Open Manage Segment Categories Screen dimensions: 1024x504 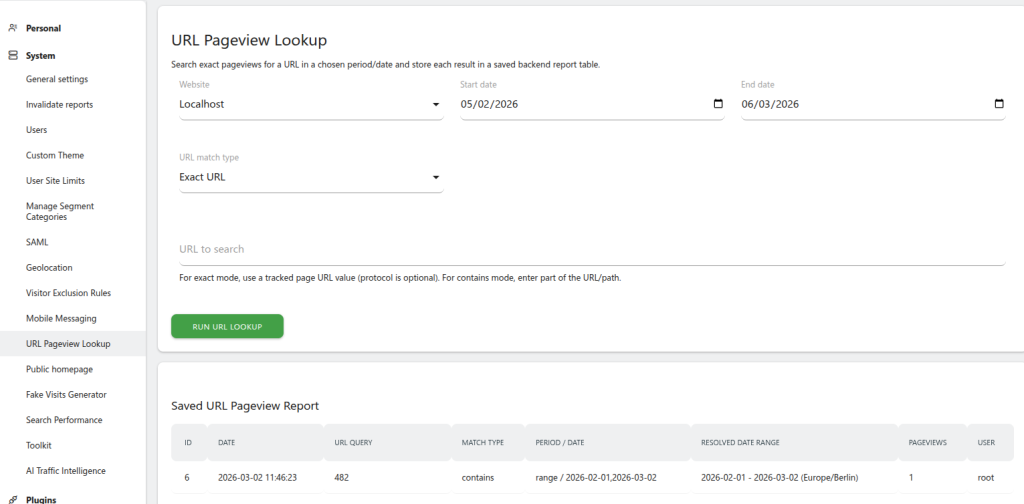60,211
